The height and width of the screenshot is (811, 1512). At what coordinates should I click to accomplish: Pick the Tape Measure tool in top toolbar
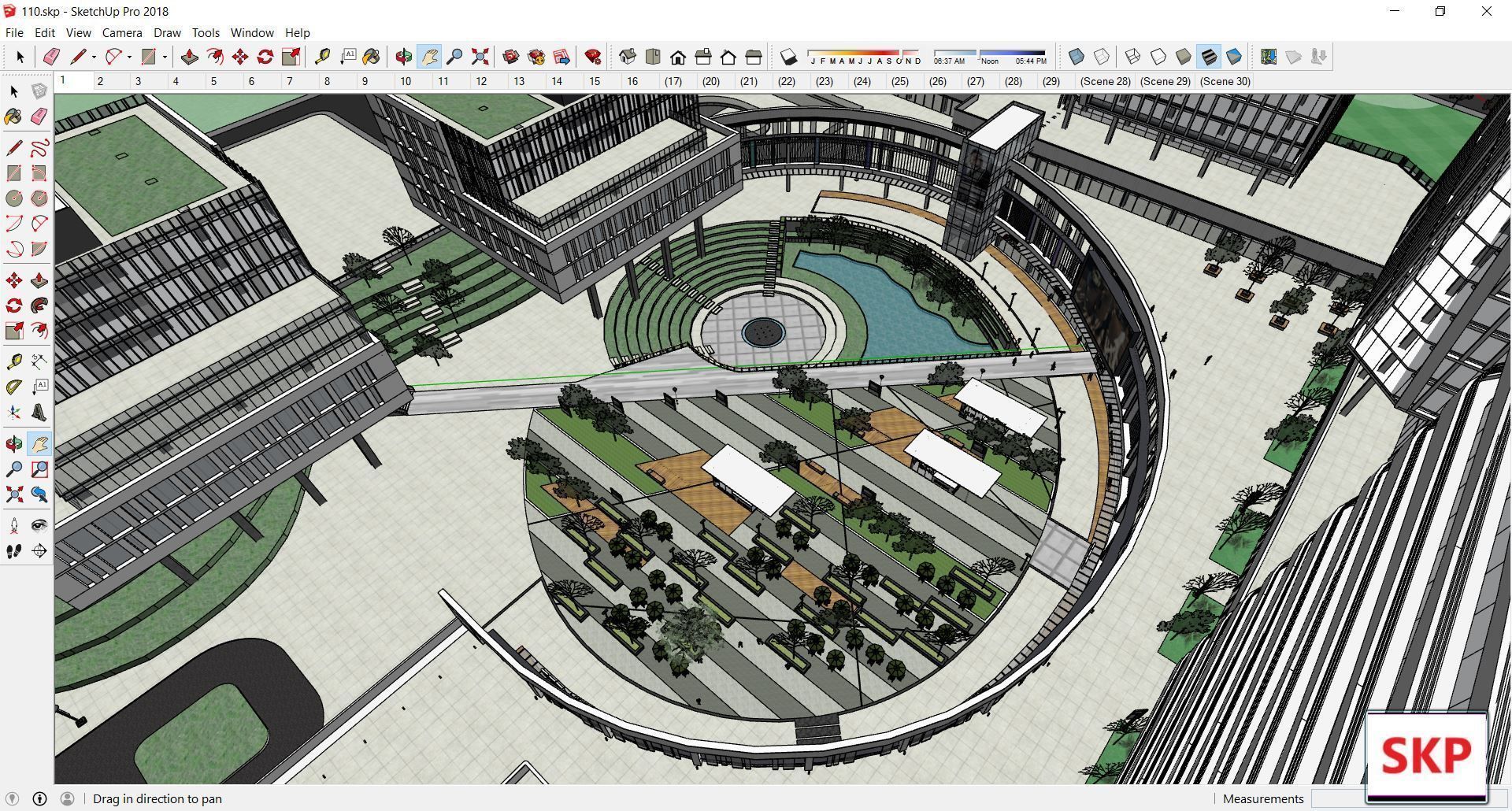(322, 57)
